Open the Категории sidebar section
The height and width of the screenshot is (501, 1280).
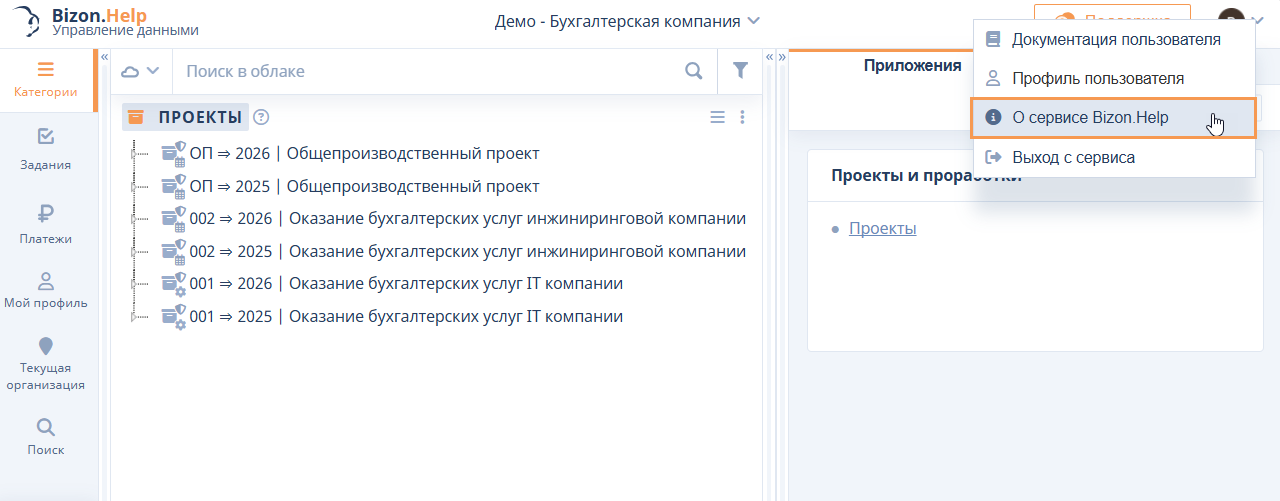pos(46,80)
